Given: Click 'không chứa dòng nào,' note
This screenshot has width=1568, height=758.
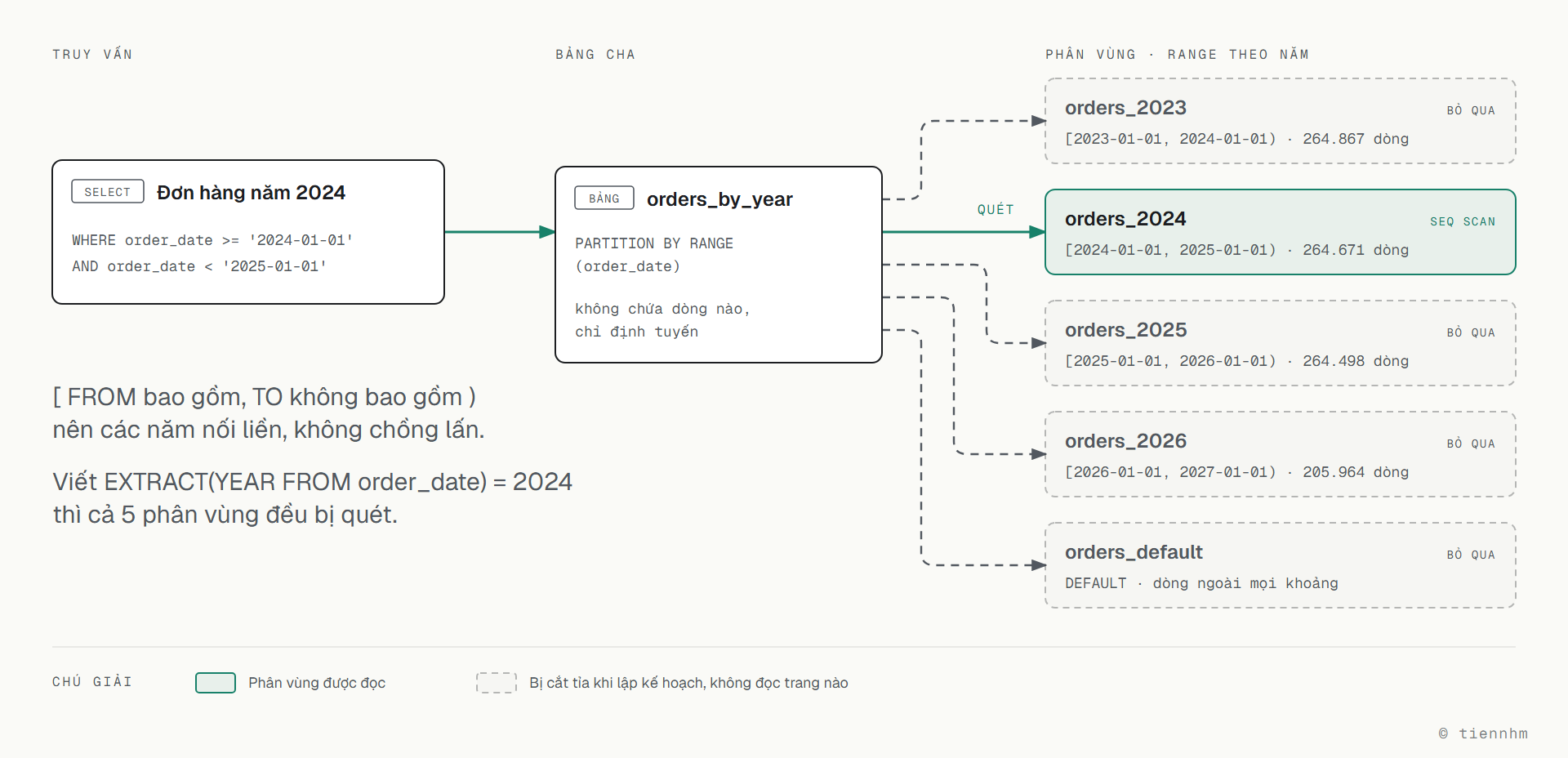Looking at the screenshot, I should point(662,309).
